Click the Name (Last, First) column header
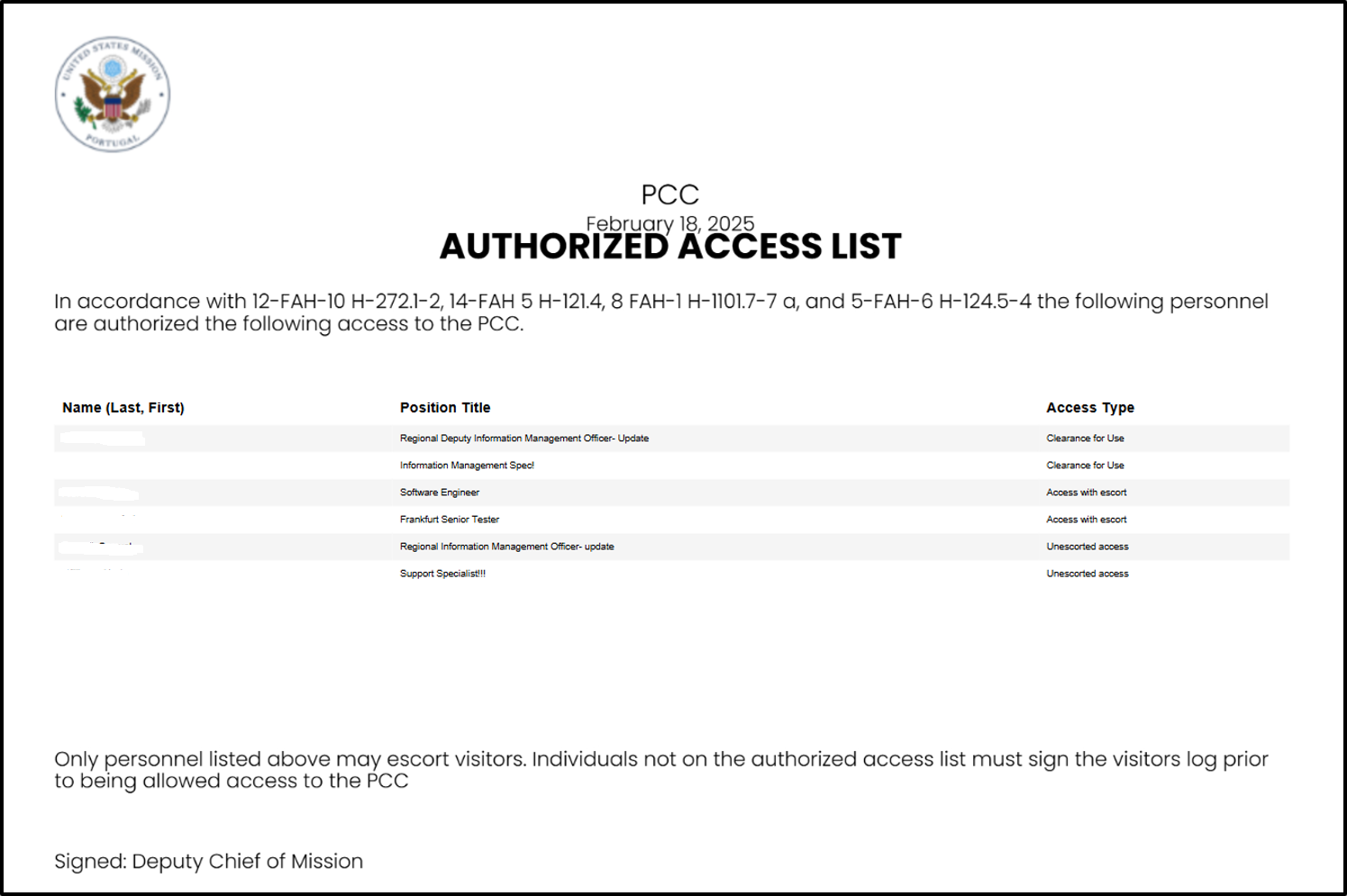 point(123,408)
